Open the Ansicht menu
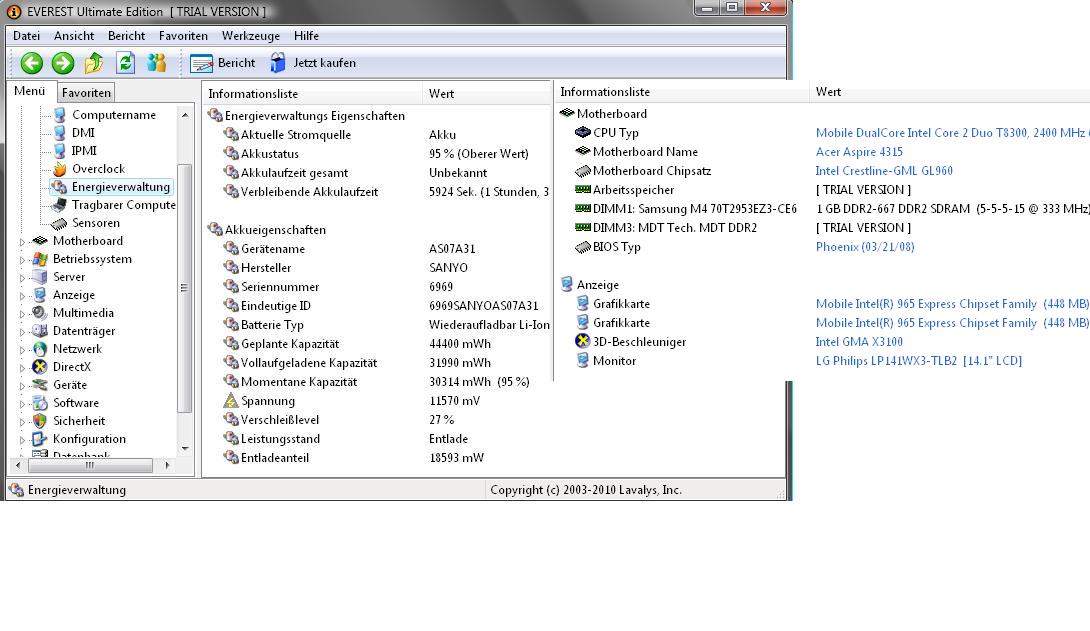 click(x=74, y=35)
